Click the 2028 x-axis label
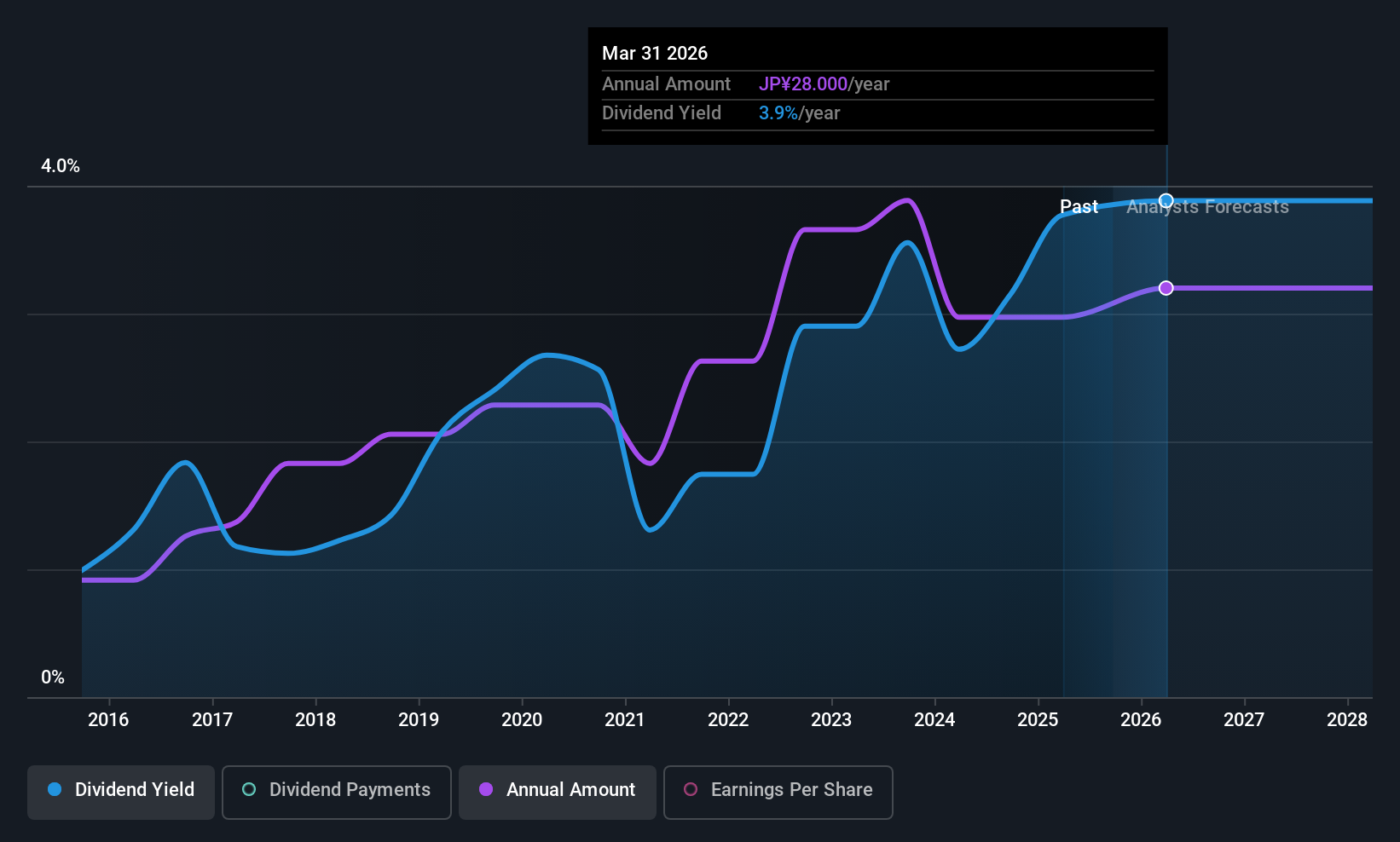1400x842 pixels. point(1347,720)
